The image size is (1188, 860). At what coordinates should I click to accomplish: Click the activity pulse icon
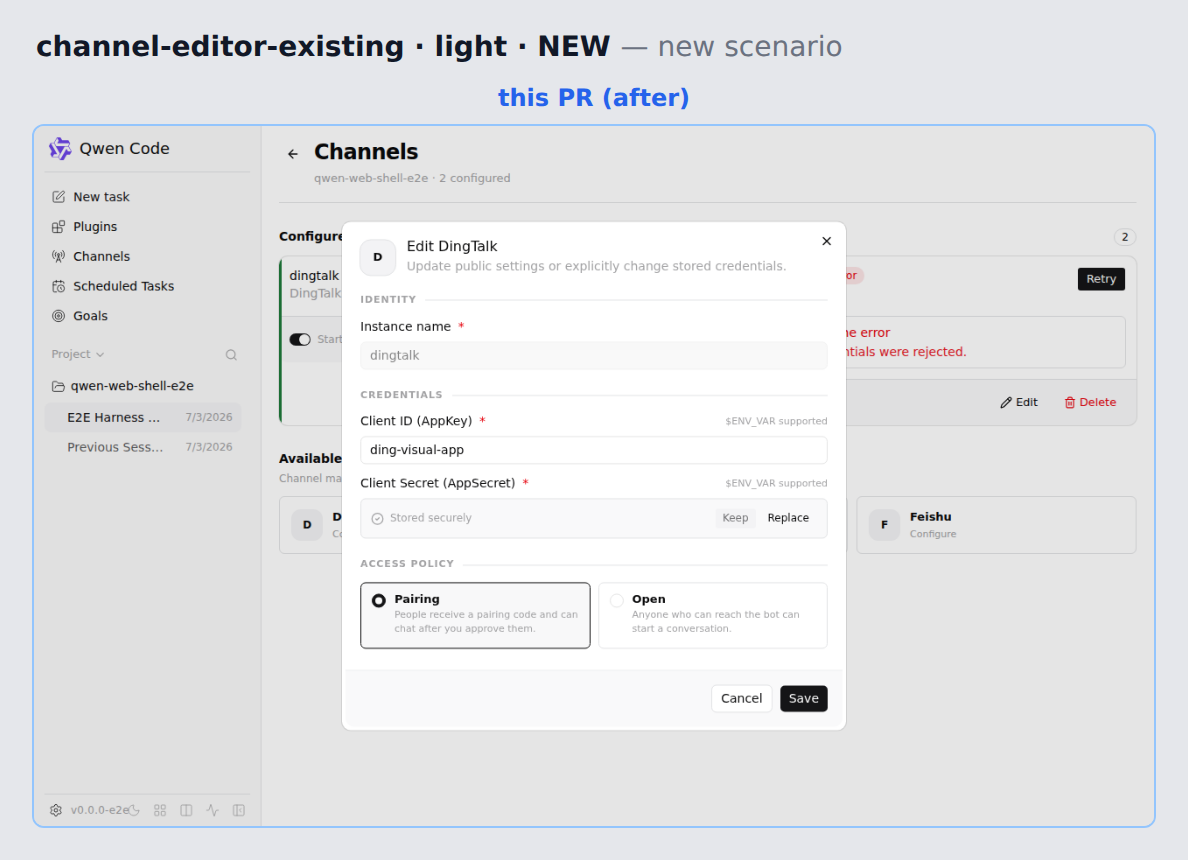click(x=213, y=810)
